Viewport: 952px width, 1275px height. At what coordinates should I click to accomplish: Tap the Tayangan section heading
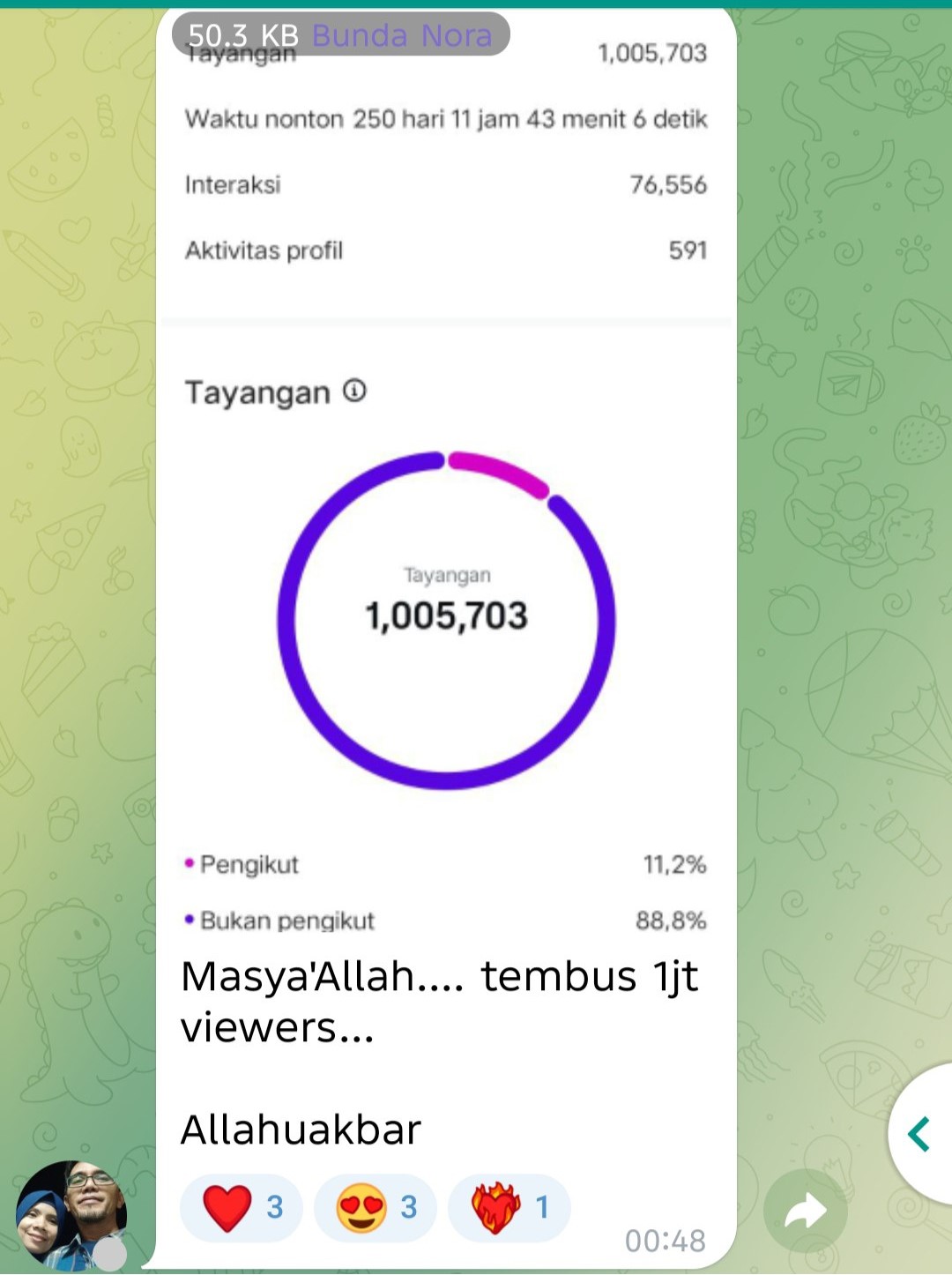click(257, 392)
